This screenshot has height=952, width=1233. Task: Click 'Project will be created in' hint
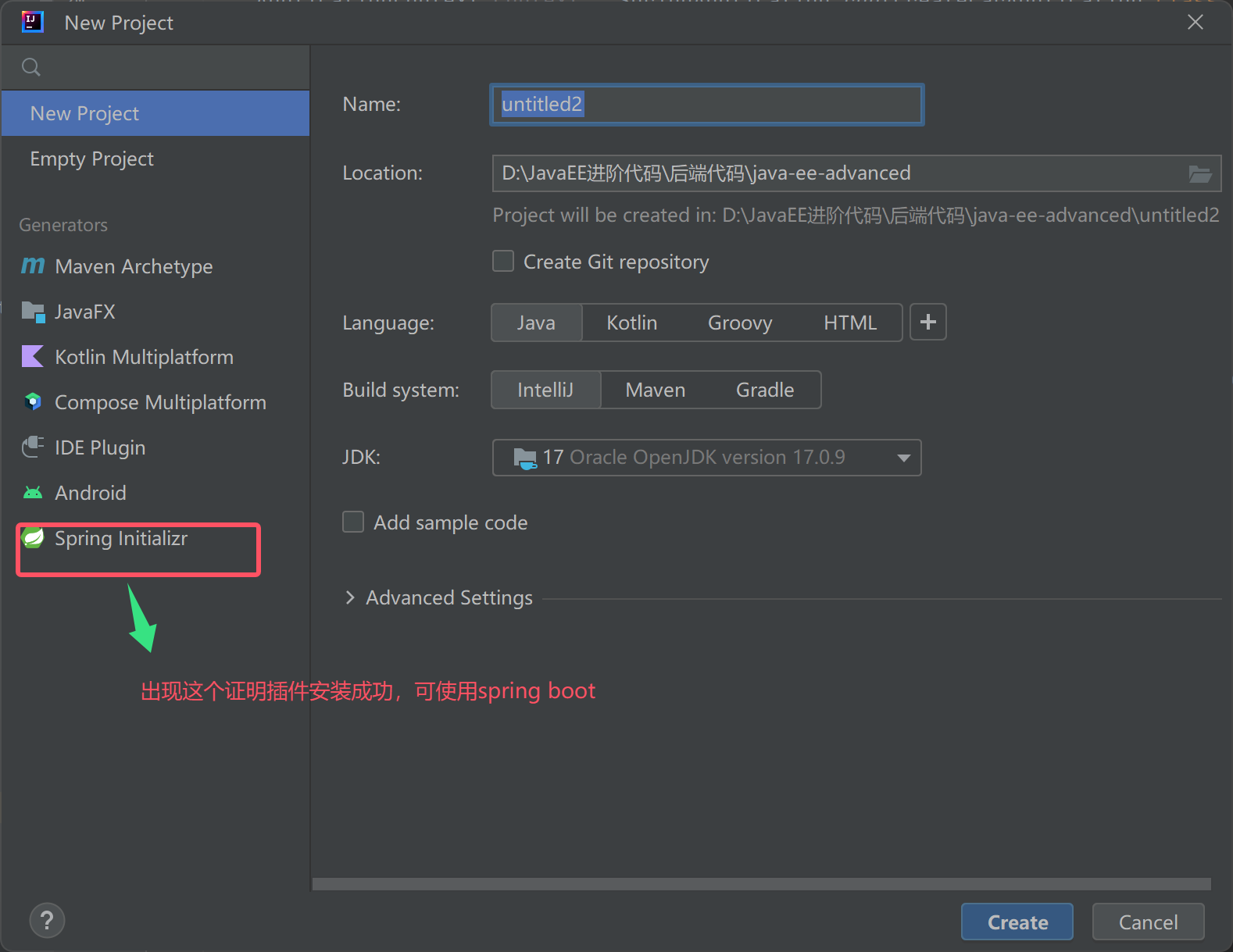[x=856, y=216]
